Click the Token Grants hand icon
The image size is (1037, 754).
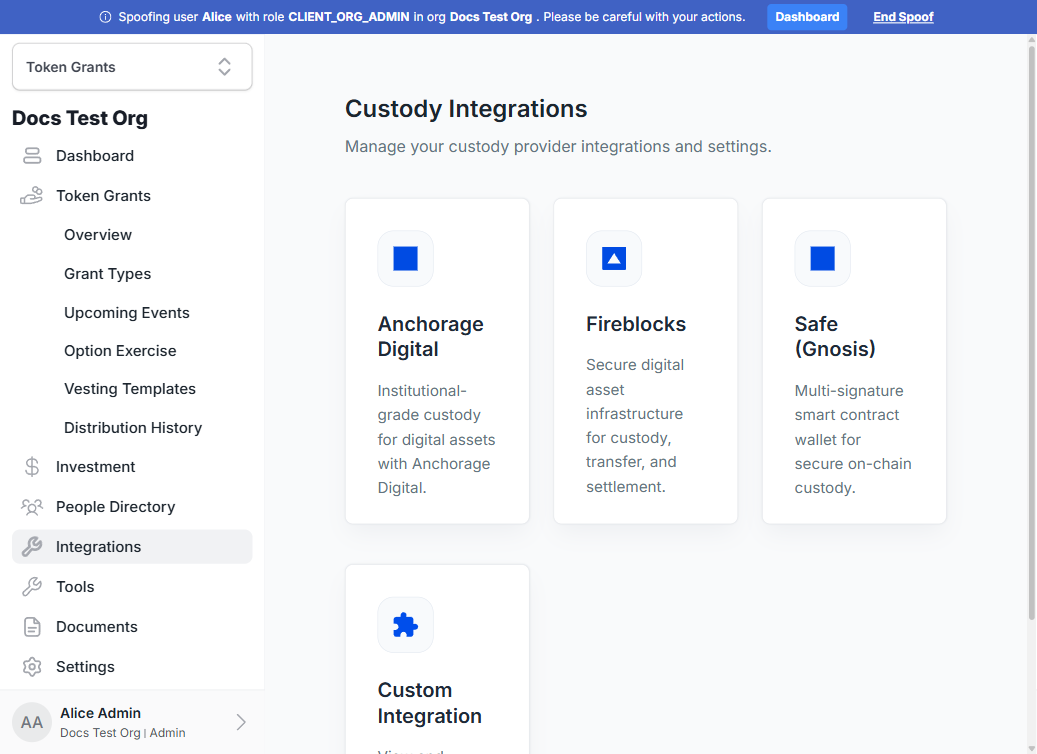(32, 196)
